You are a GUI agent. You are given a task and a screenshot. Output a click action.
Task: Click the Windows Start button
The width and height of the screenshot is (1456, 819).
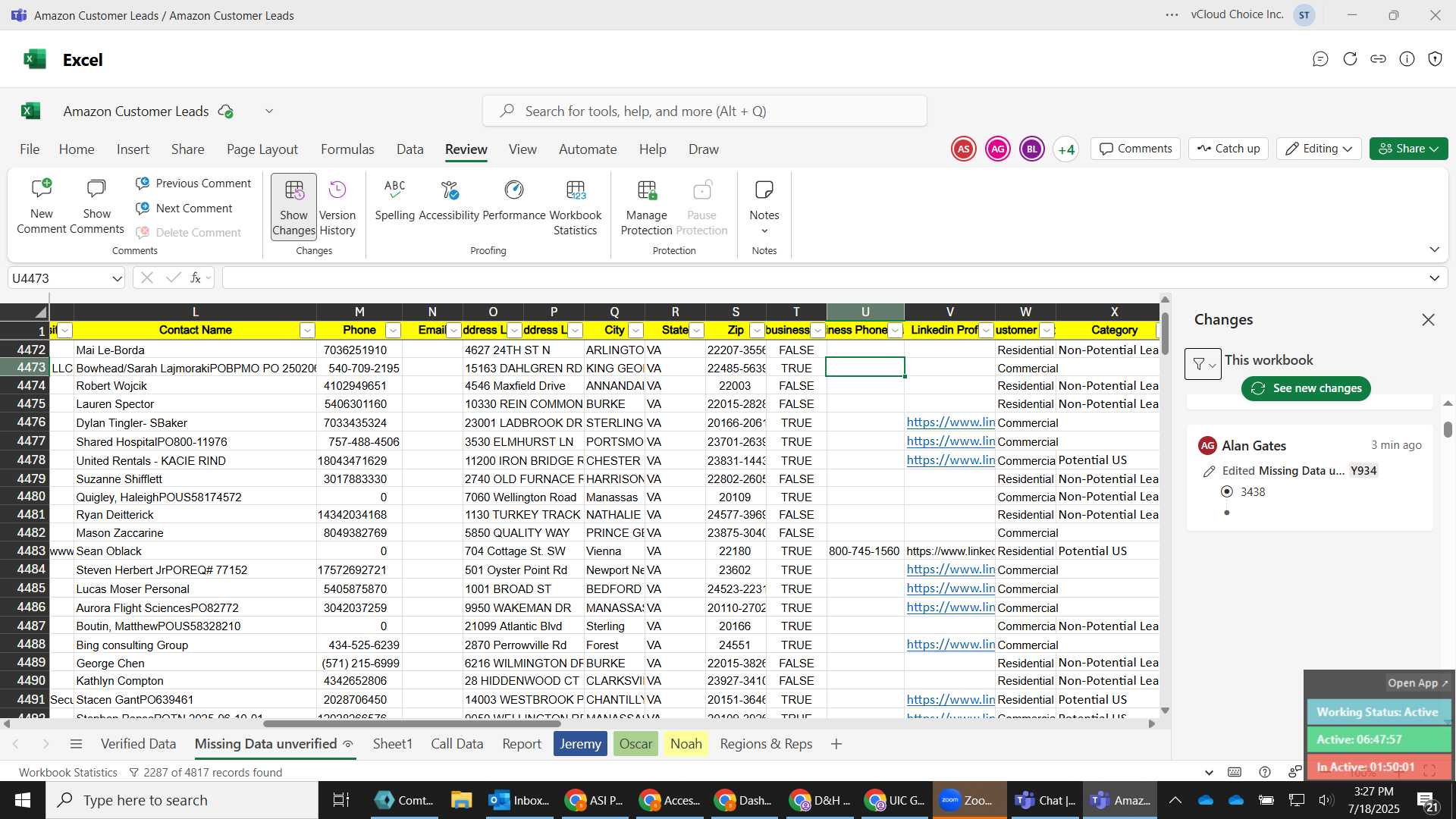(x=22, y=800)
